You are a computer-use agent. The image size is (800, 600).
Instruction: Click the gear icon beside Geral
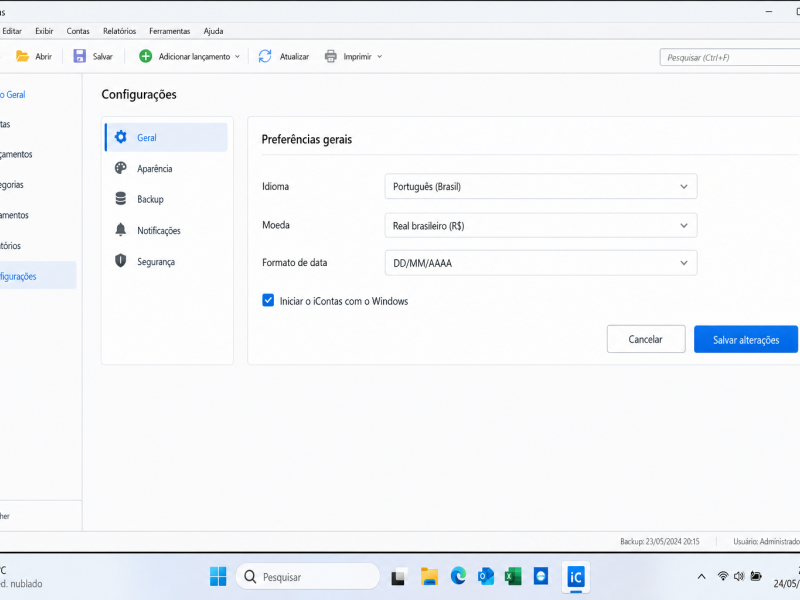click(x=120, y=137)
